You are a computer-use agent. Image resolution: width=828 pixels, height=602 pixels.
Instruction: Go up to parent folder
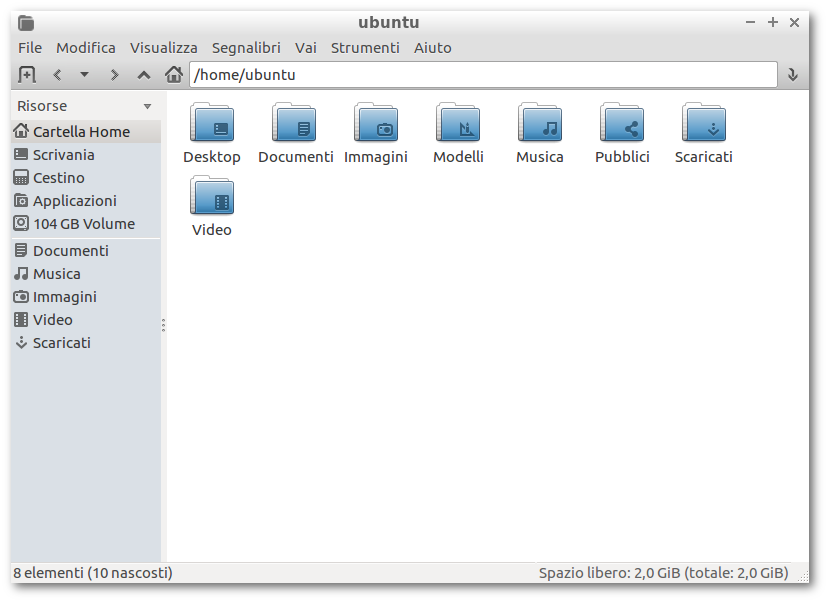[x=144, y=75]
